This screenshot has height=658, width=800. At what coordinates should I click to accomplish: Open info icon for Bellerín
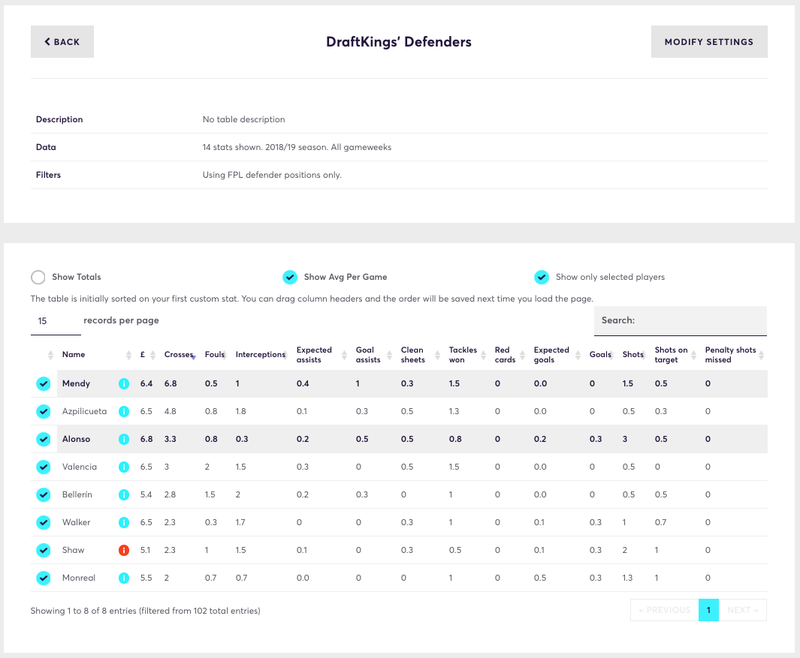point(123,495)
